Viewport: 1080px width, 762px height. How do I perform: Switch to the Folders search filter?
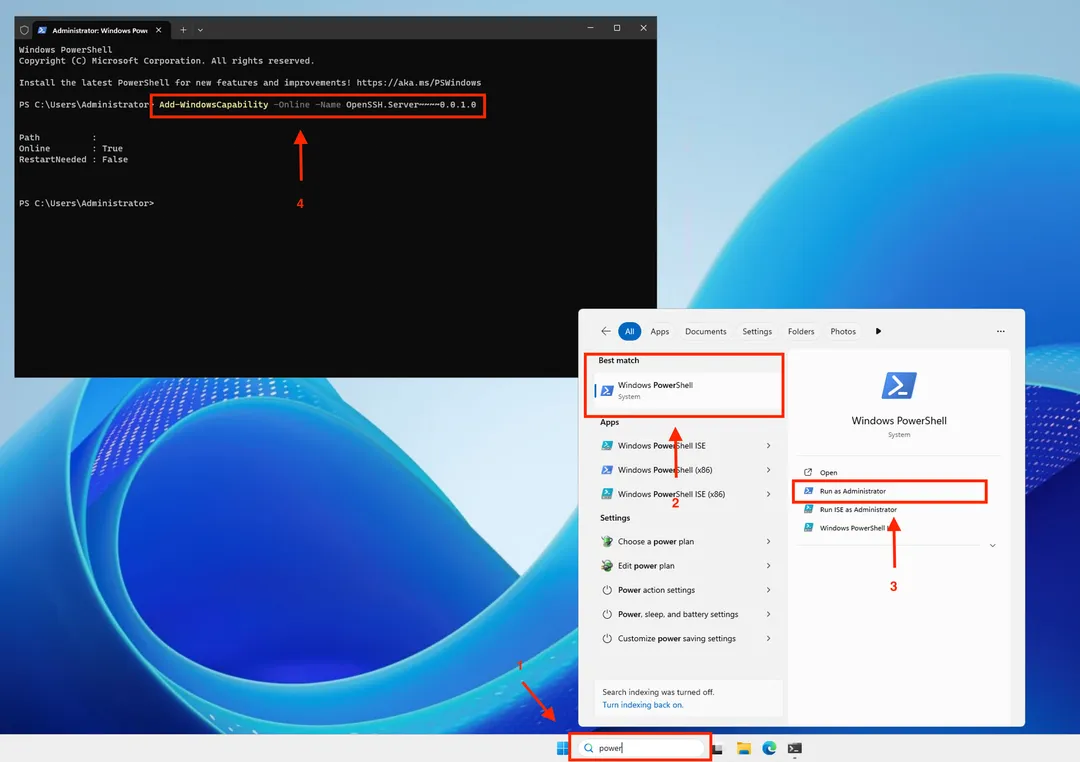click(x=801, y=331)
